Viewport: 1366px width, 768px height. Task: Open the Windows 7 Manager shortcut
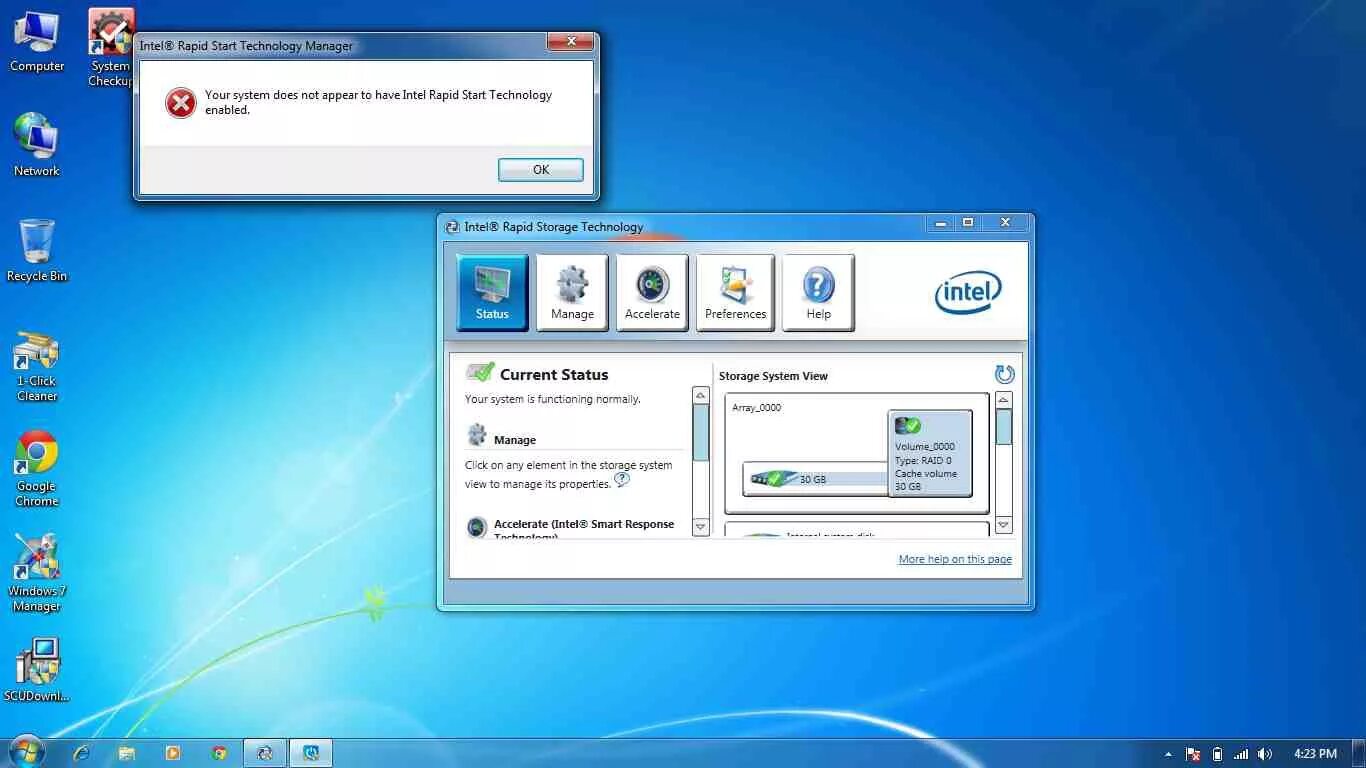(x=37, y=573)
